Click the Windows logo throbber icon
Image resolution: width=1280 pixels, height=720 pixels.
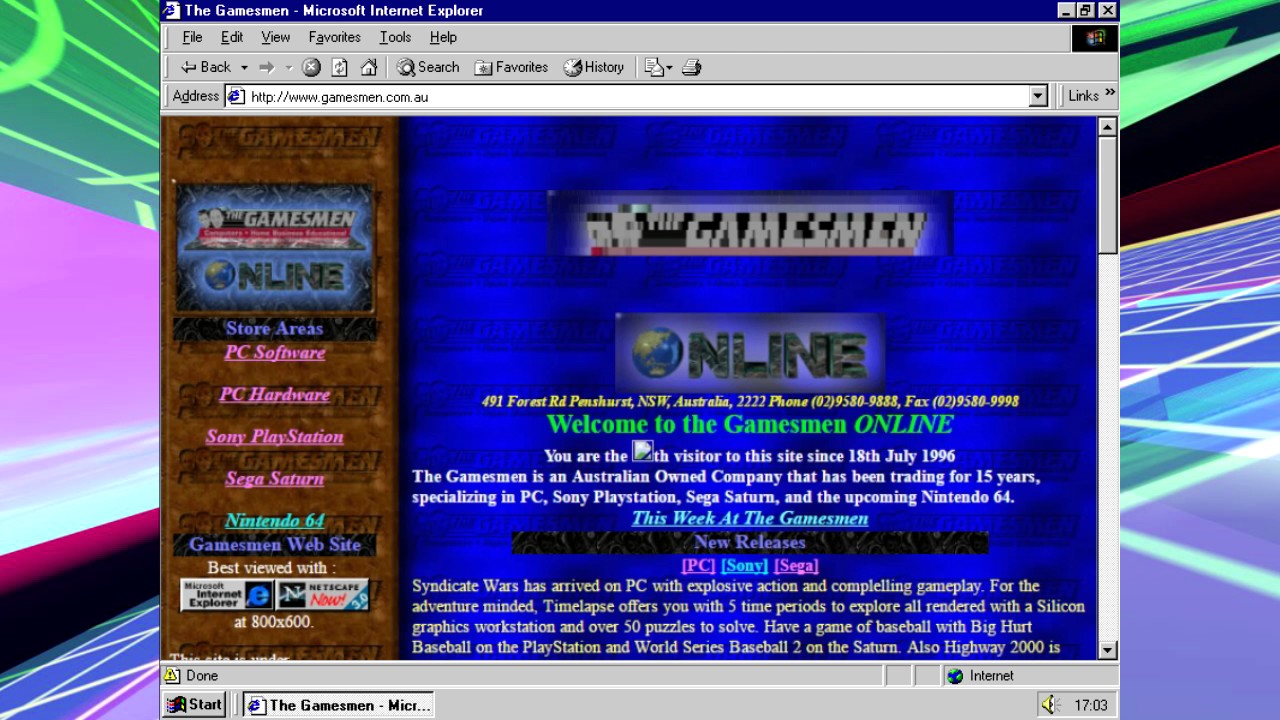click(1095, 38)
